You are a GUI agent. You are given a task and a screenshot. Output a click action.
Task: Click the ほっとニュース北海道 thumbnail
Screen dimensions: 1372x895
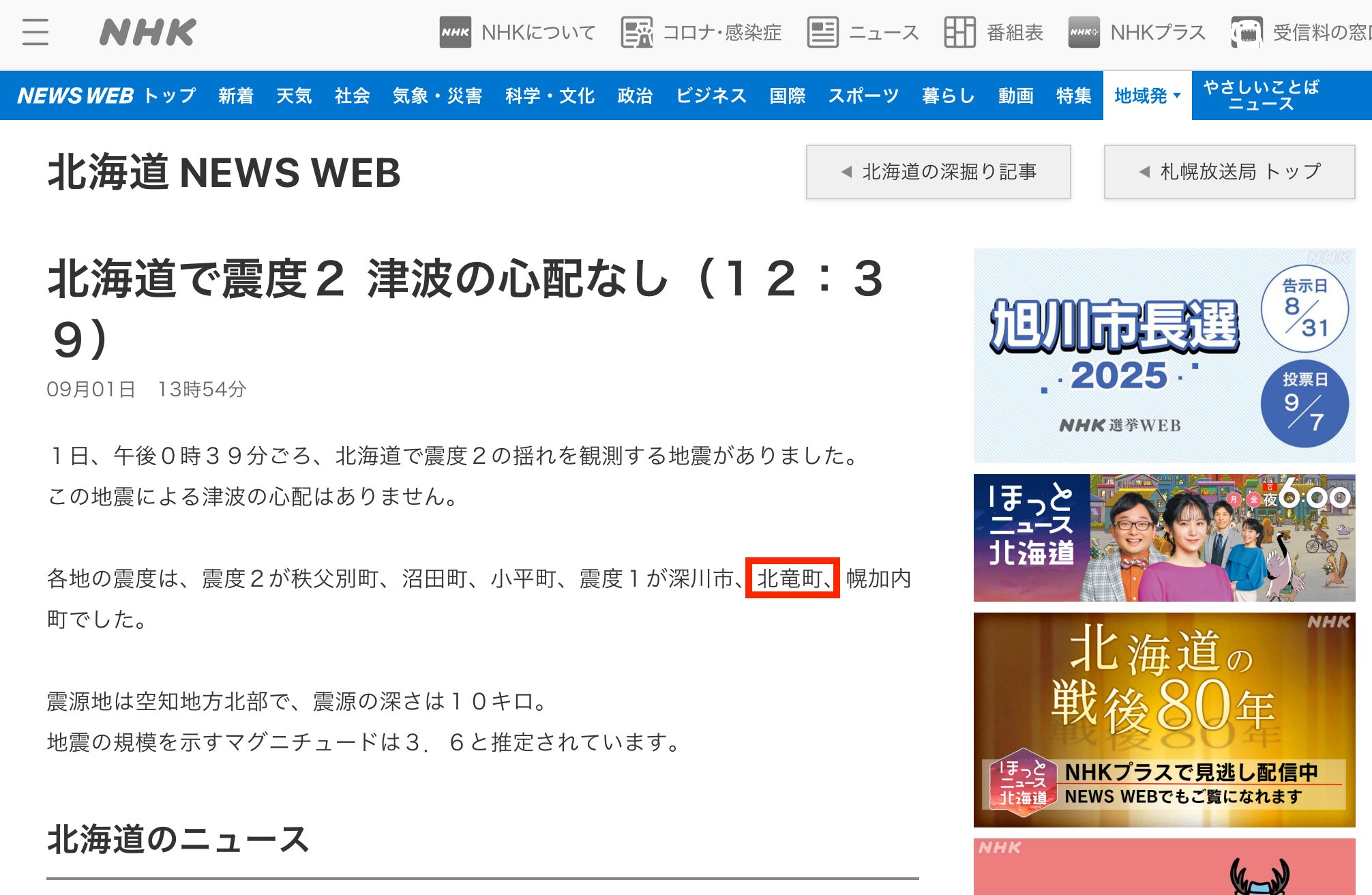pos(1163,539)
